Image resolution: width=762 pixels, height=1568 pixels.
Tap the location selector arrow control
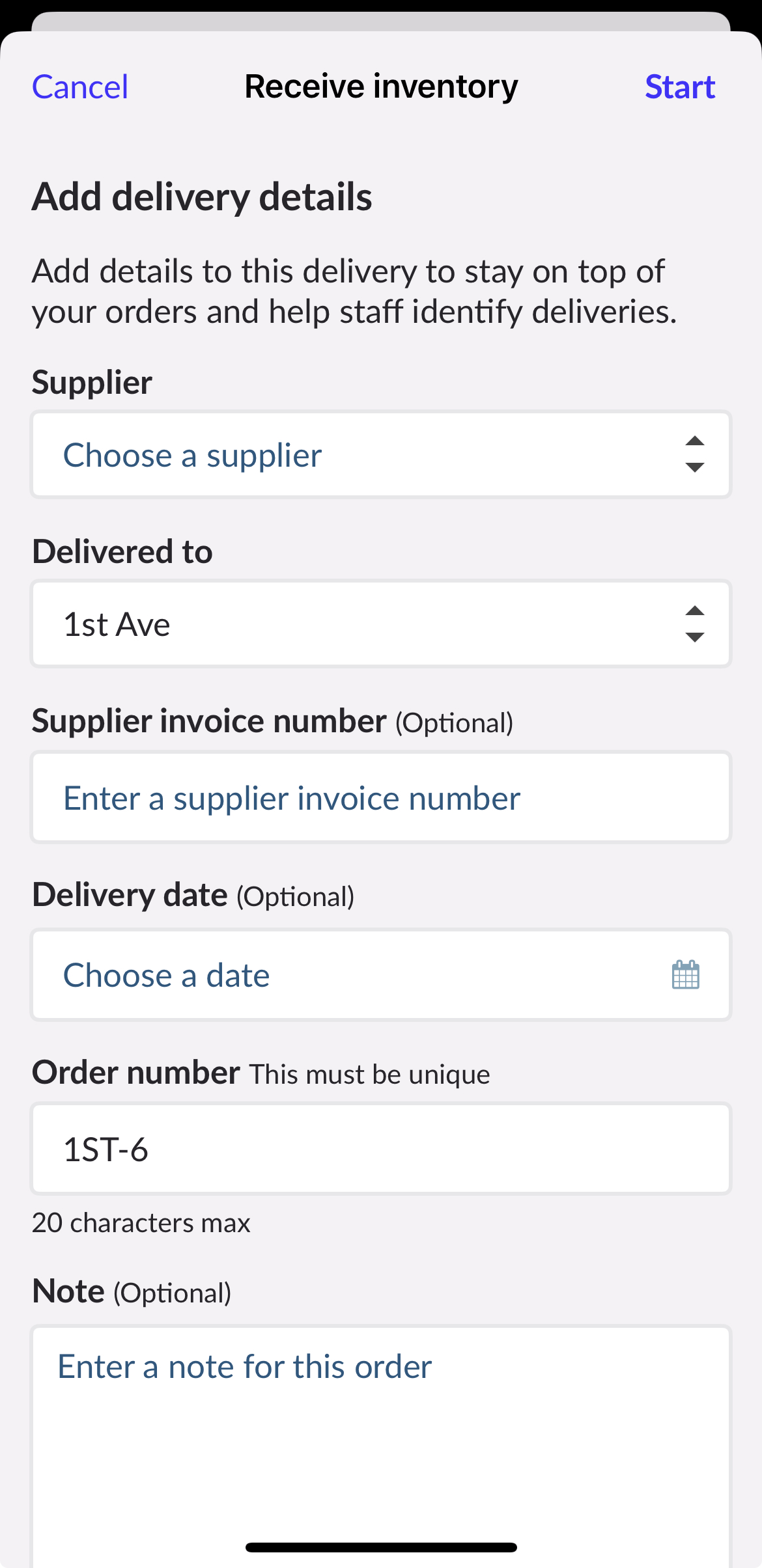(x=694, y=624)
